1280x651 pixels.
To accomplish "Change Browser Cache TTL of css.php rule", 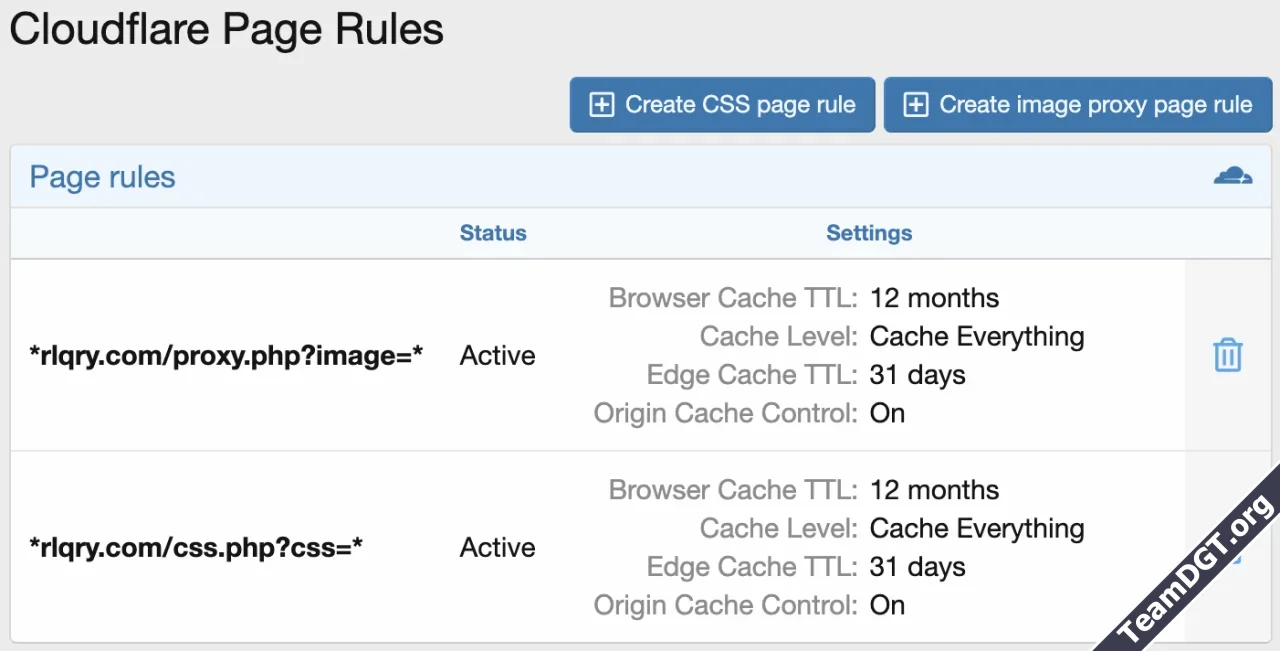I will click(x=934, y=490).
